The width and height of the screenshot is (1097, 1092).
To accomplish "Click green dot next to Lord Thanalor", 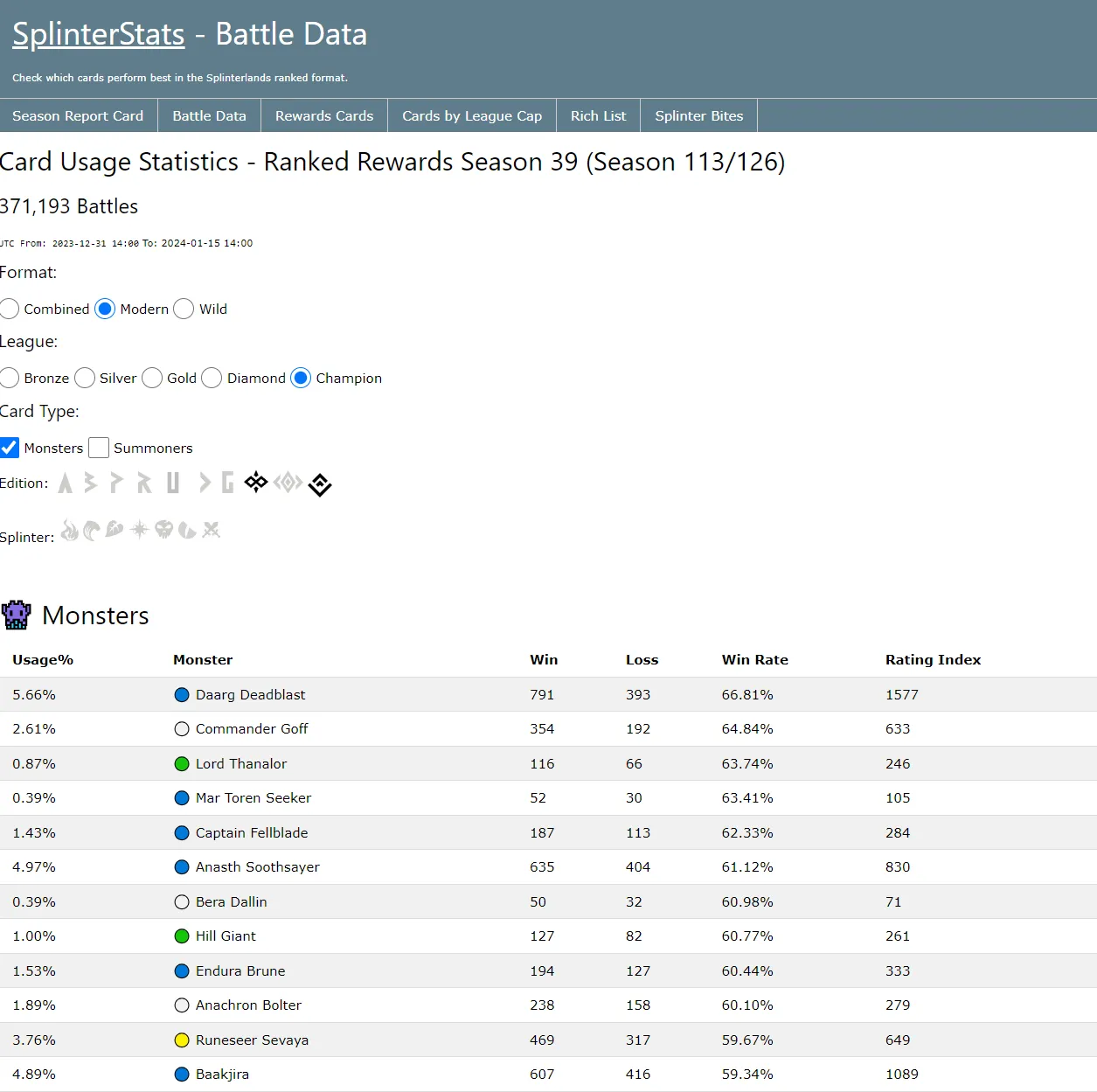I will click(x=182, y=764).
